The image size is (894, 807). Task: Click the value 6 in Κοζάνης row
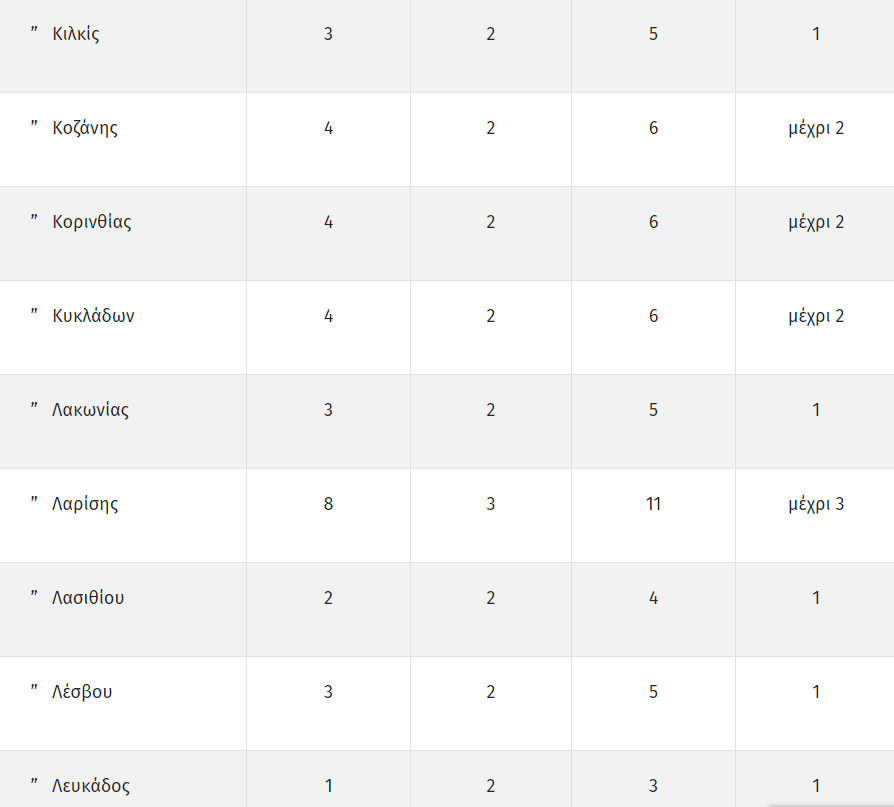click(653, 128)
